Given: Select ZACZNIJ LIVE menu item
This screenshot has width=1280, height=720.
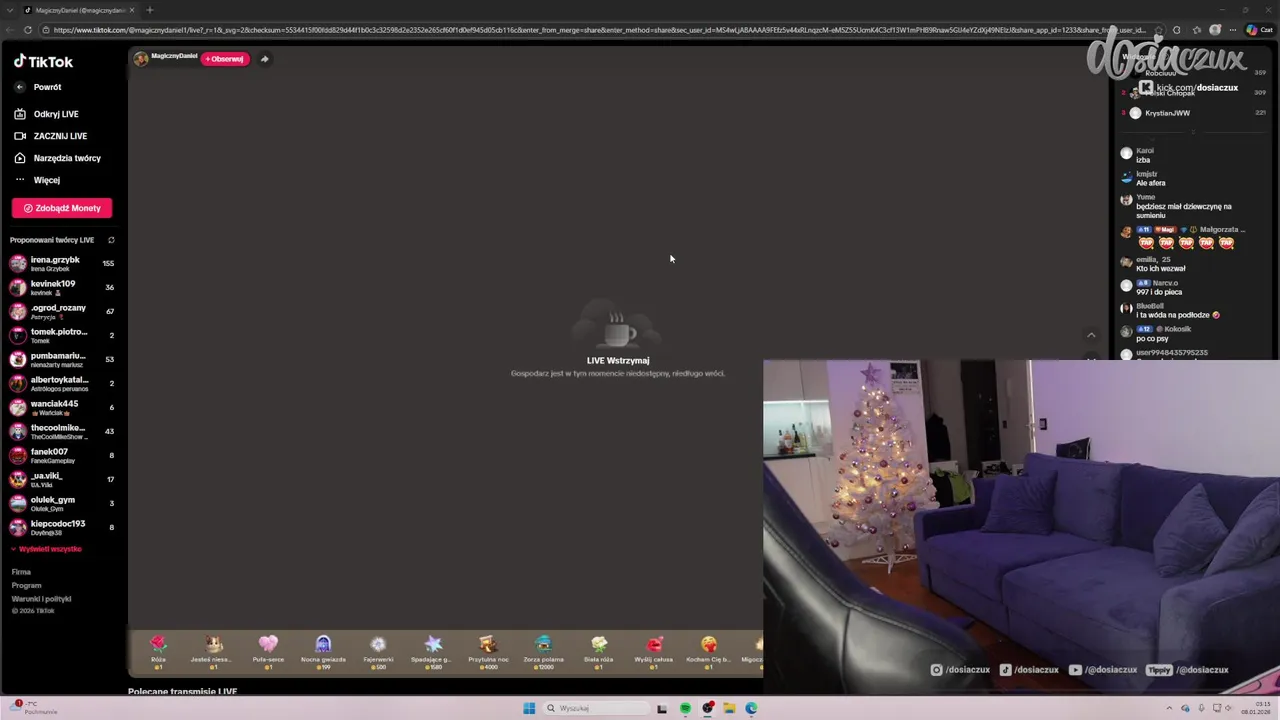Looking at the screenshot, I should pos(51,136).
